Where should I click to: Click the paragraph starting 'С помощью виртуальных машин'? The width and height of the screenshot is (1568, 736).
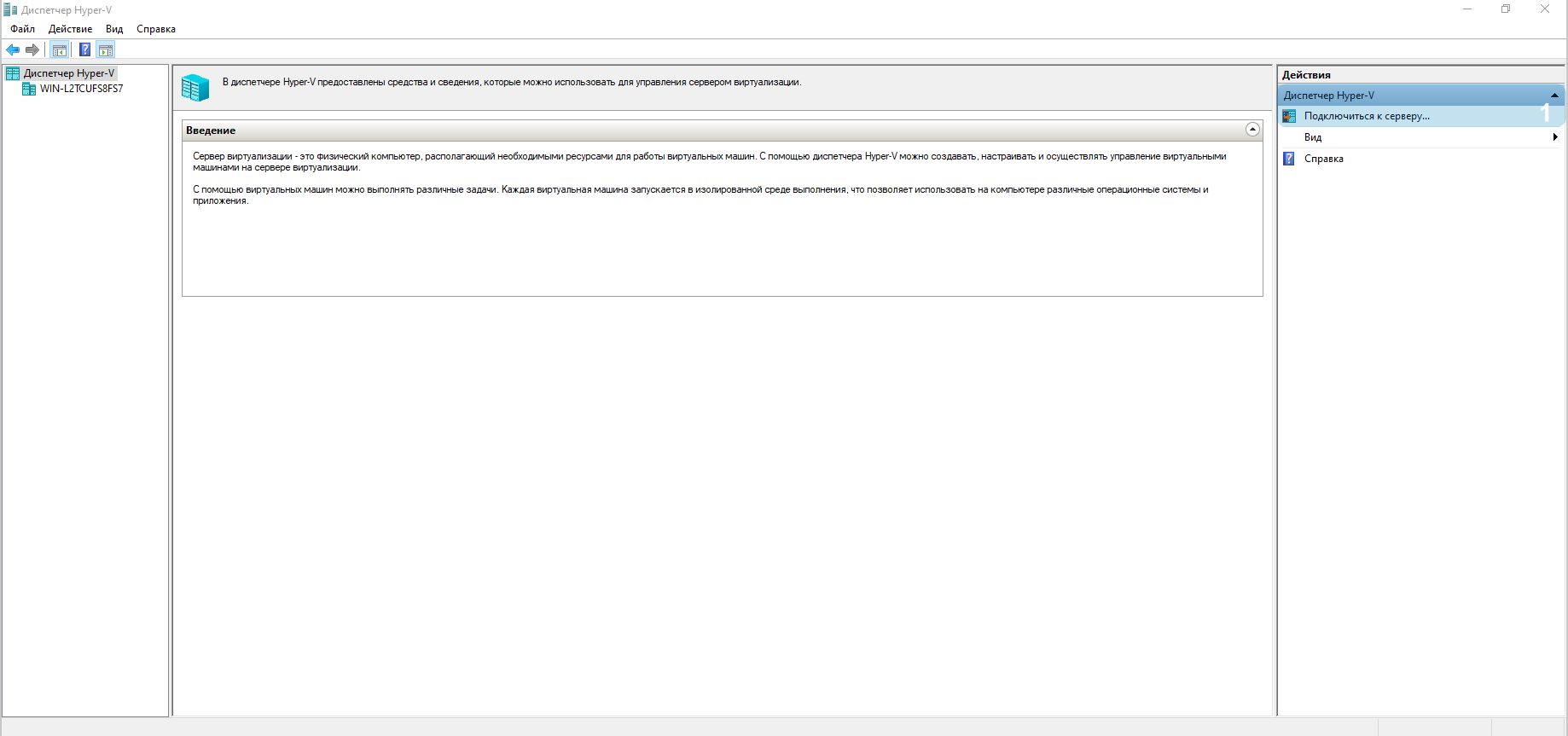[700, 195]
